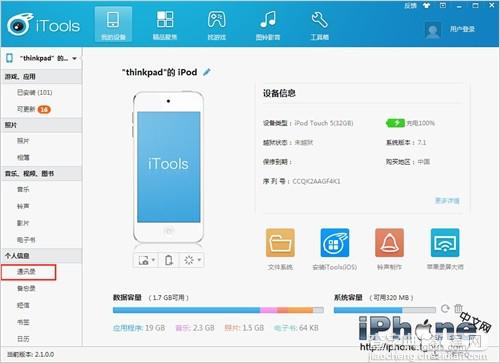Image resolution: width=500 pixels, height=363 pixels.
Task: Click the green battery charging indicator
Action: click(395, 123)
